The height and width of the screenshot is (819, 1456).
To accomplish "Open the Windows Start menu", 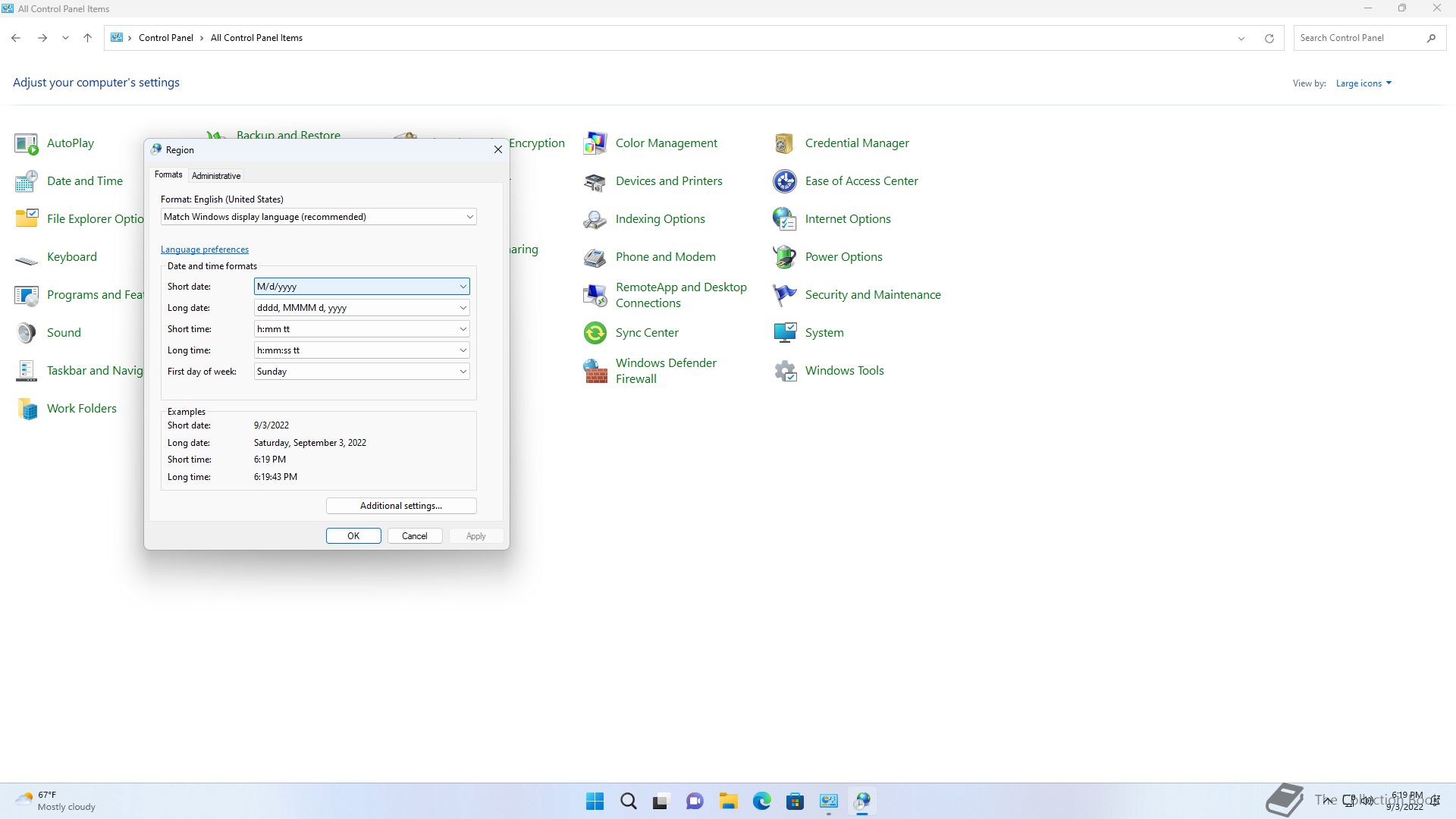I will coord(595,801).
